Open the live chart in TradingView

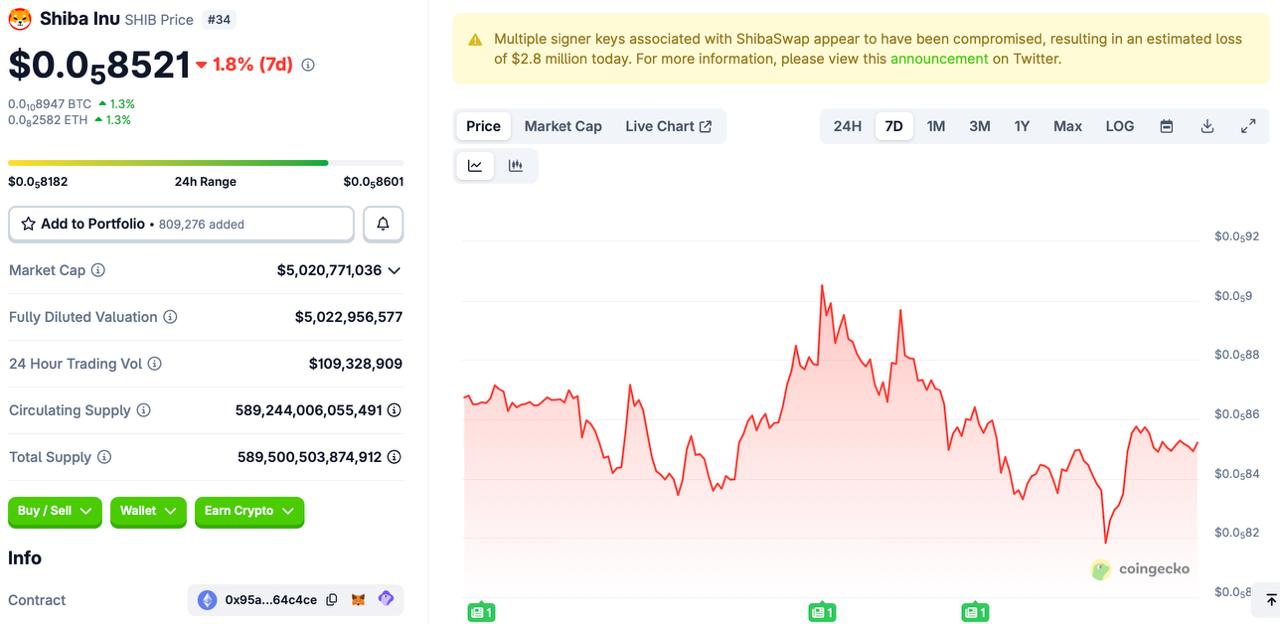tap(670, 126)
